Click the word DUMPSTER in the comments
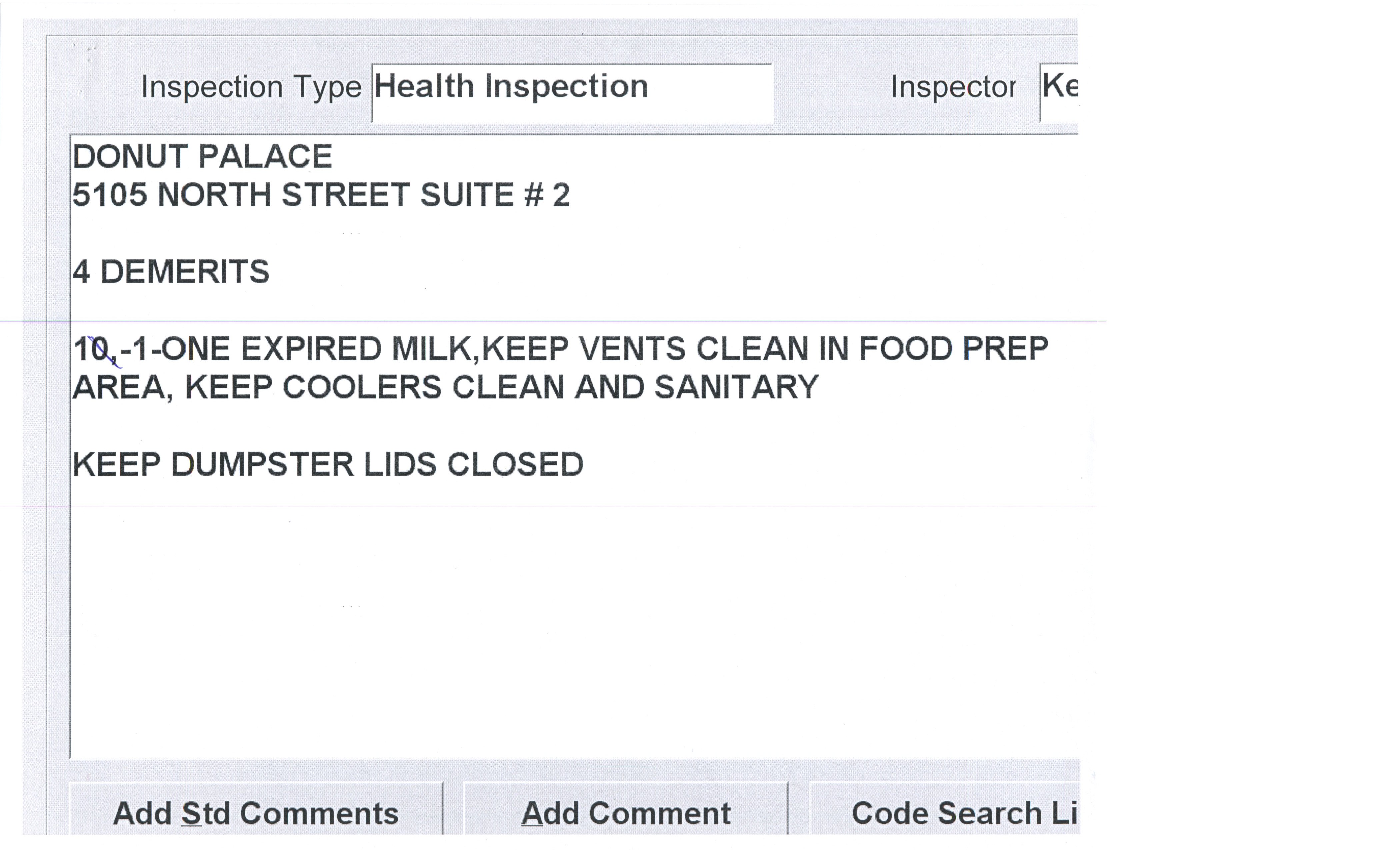This screenshot has height=850, width=1400. (262, 464)
